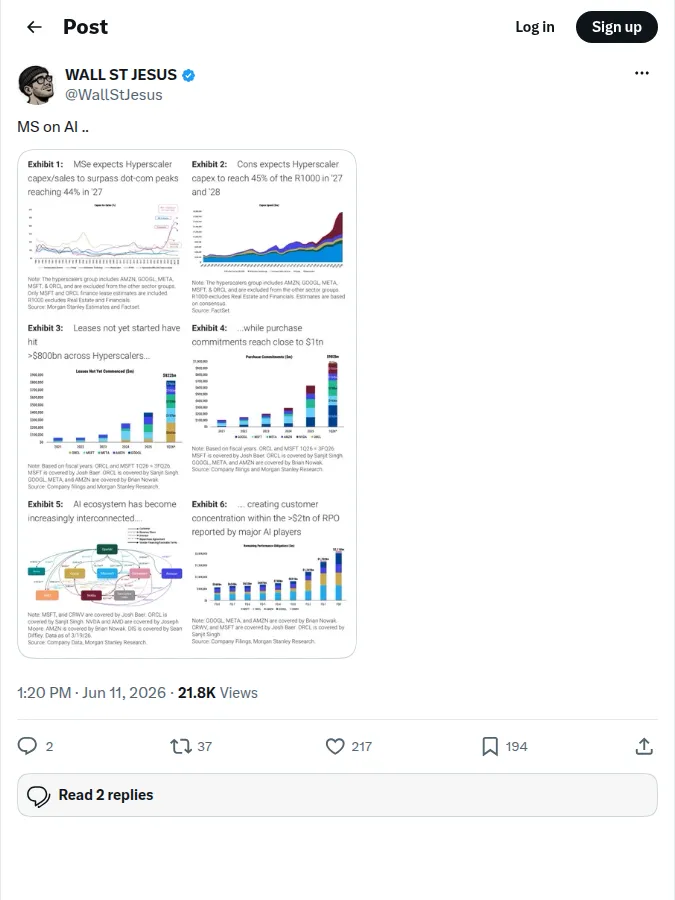The image size is (675, 900).
Task: Click the Log in button
Action: point(534,27)
